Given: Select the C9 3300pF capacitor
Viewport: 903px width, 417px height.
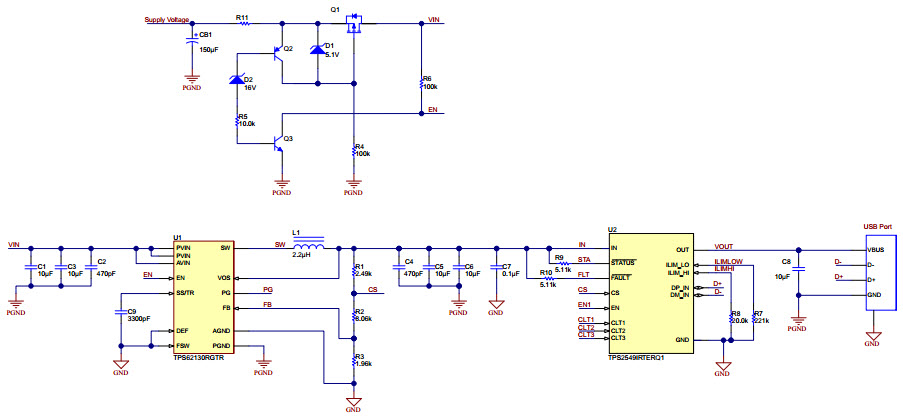Looking at the screenshot, I should [x=120, y=312].
